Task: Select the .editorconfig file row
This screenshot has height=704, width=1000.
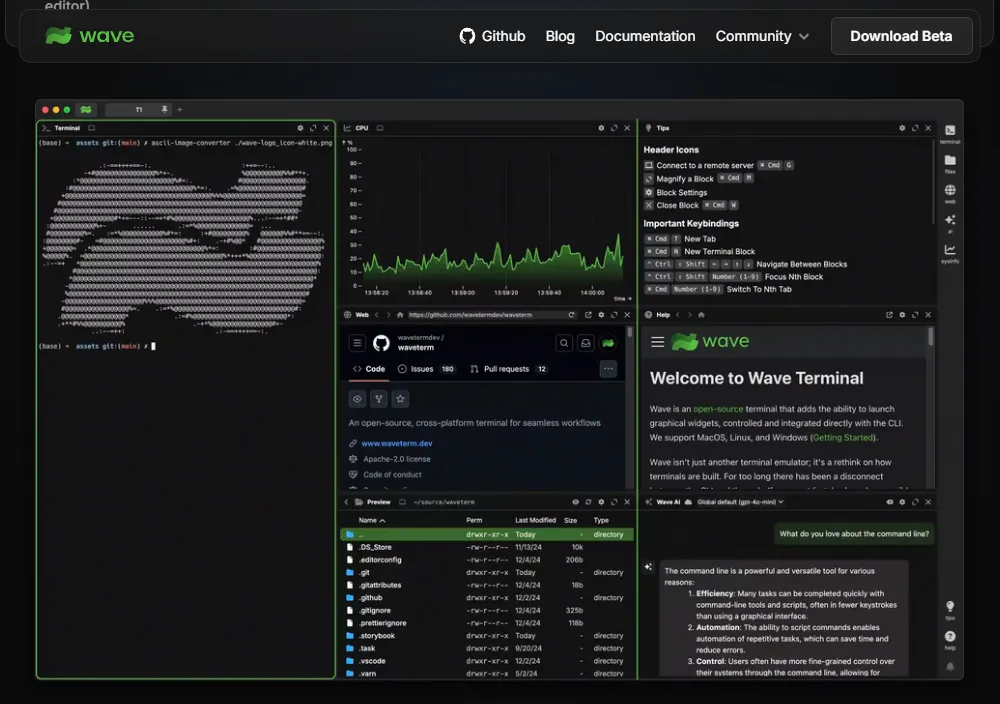Action: [x=487, y=560]
